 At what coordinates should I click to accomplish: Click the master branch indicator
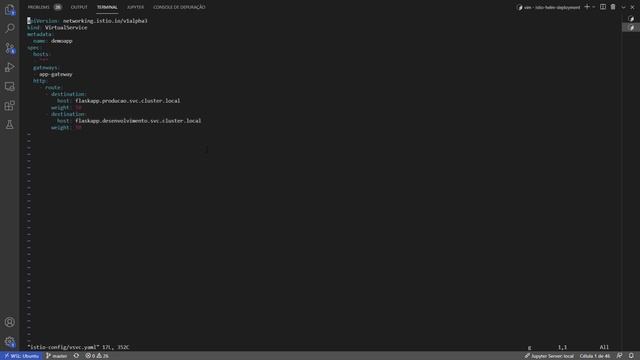point(57,356)
